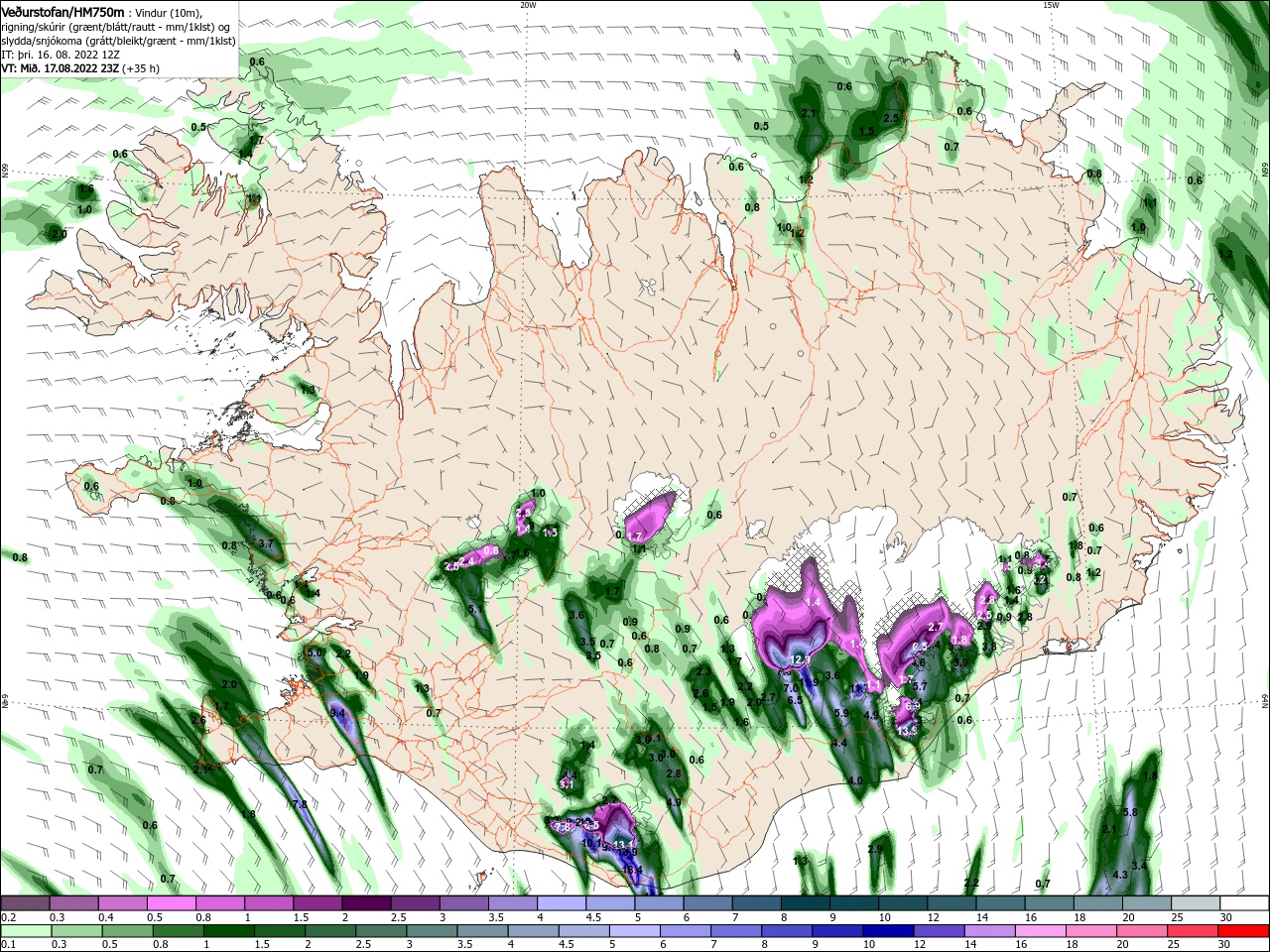1270x952 pixels.
Task: Click the 2.9 precipitation value offshore south
Action: (875, 849)
